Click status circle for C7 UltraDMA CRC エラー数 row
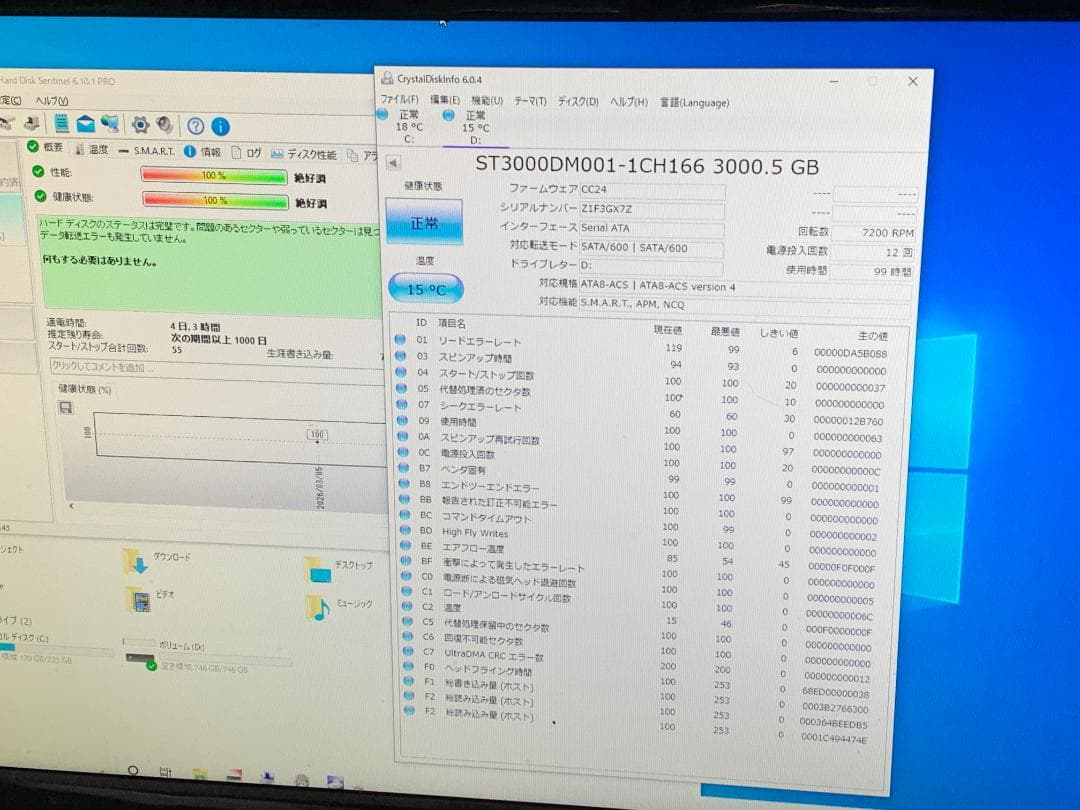1080x810 pixels. point(408,651)
